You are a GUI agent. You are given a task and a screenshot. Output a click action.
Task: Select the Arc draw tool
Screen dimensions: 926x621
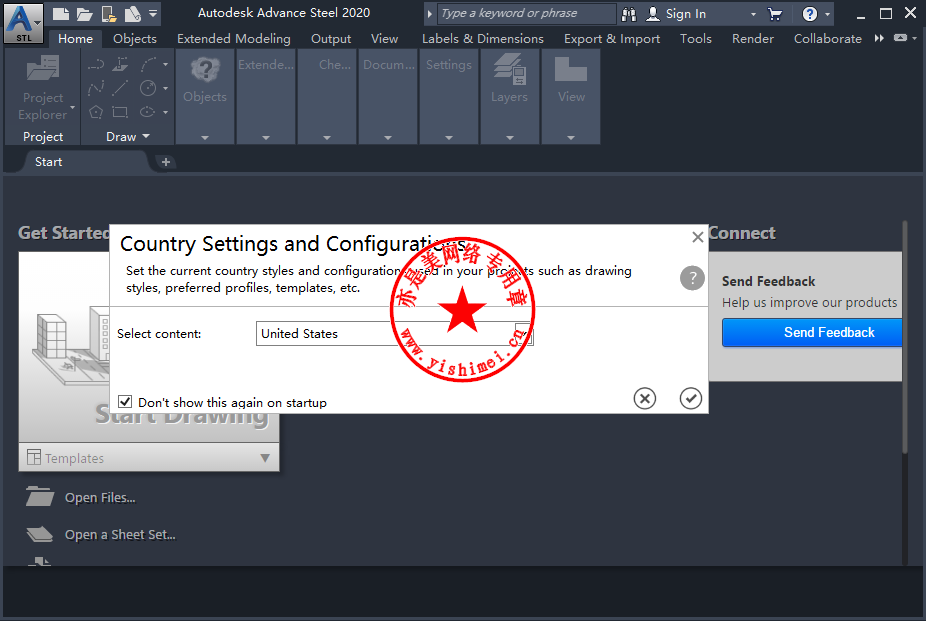(148, 64)
